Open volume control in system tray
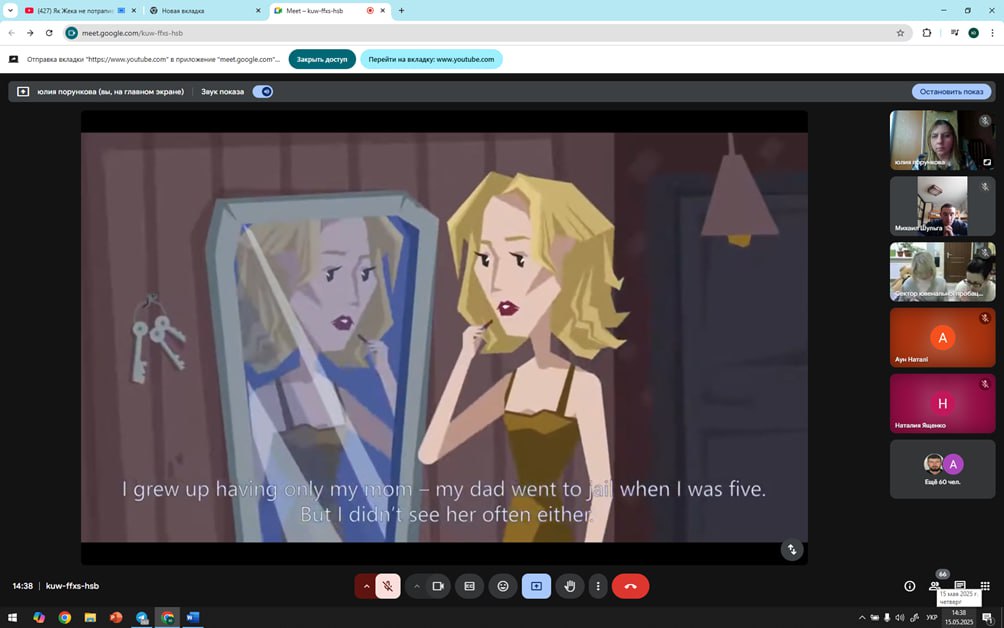1004x628 pixels. coord(900,617)
